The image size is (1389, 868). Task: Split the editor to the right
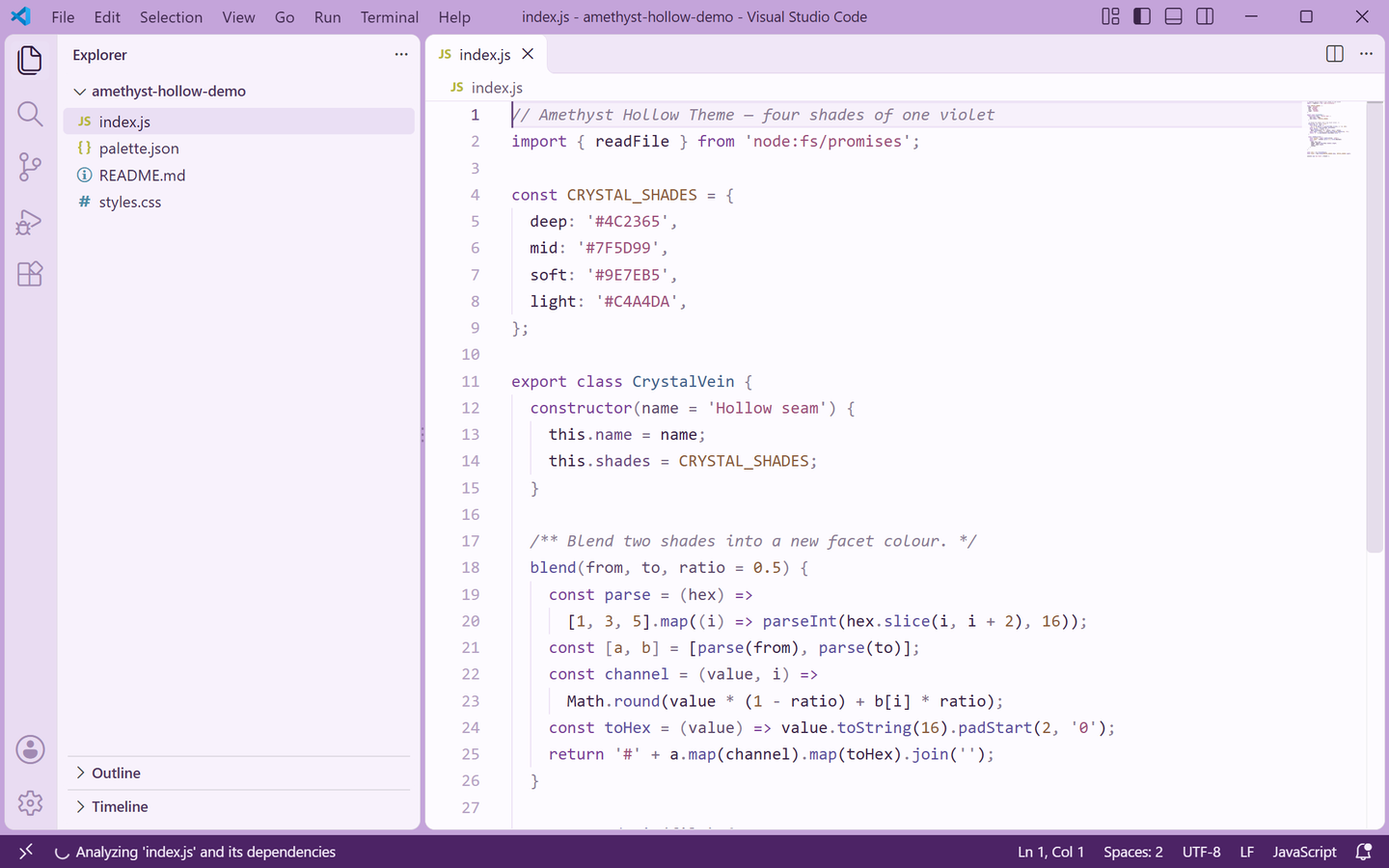click(1334, 54)
